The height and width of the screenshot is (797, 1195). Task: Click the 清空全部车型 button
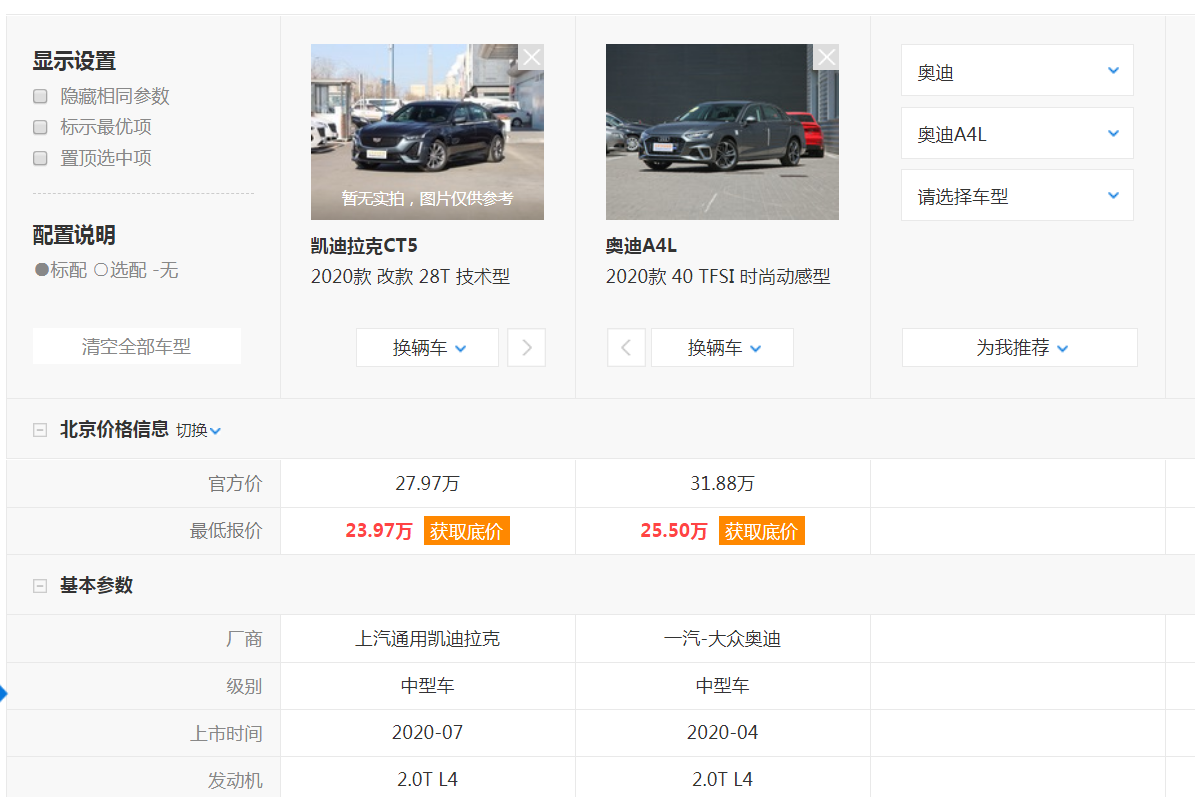(x=137, y=346)
